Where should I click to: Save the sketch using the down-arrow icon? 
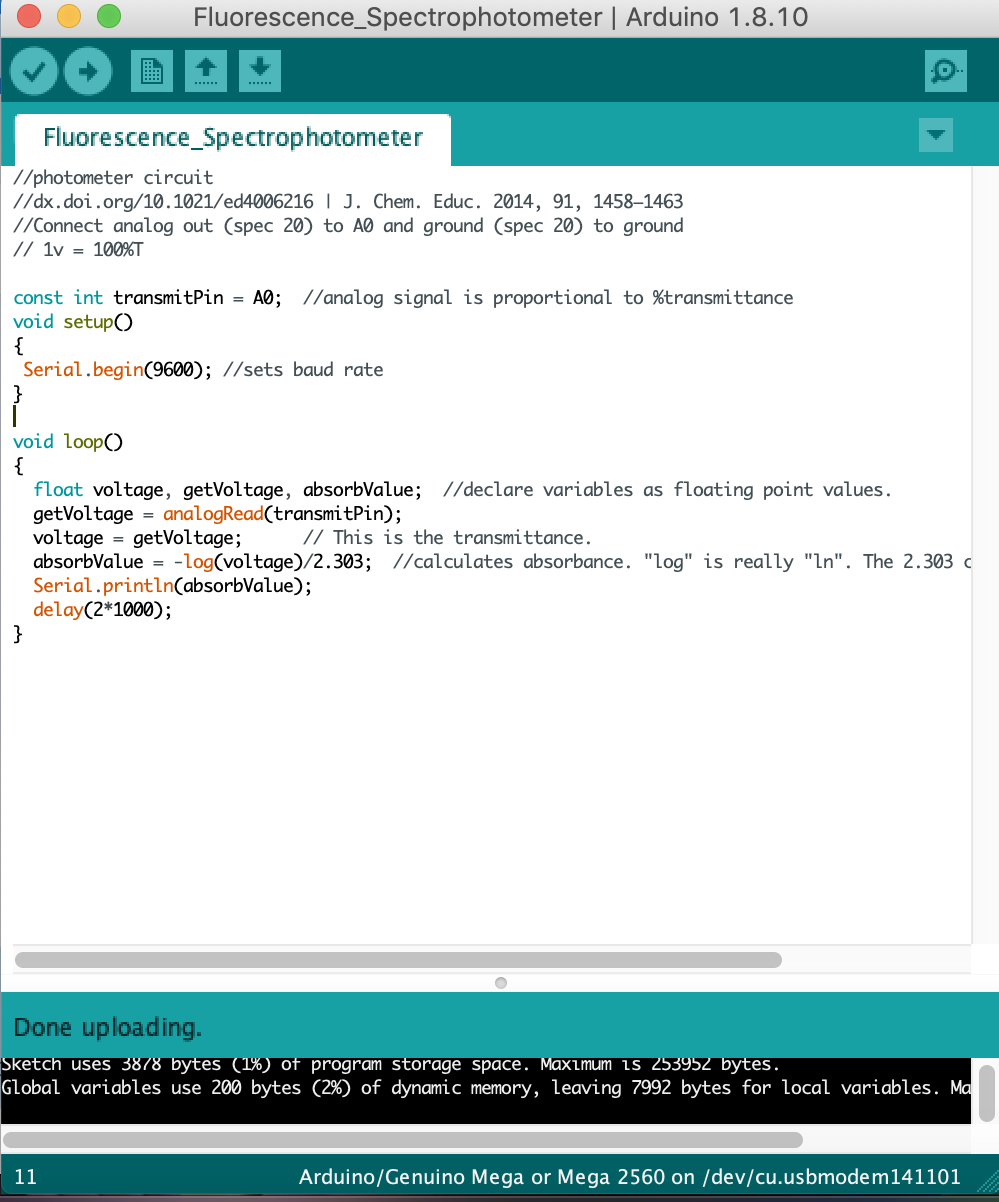[x=259, y=71]
